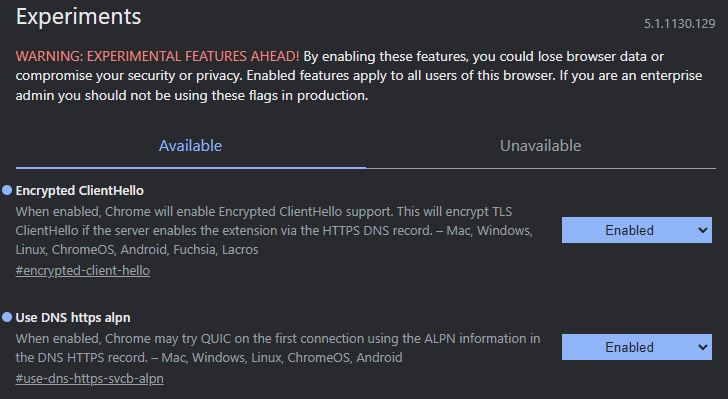Click the enterprise admin warning sentence
The height and width of the screenshot is (399, 728).
tap(359, 85)
